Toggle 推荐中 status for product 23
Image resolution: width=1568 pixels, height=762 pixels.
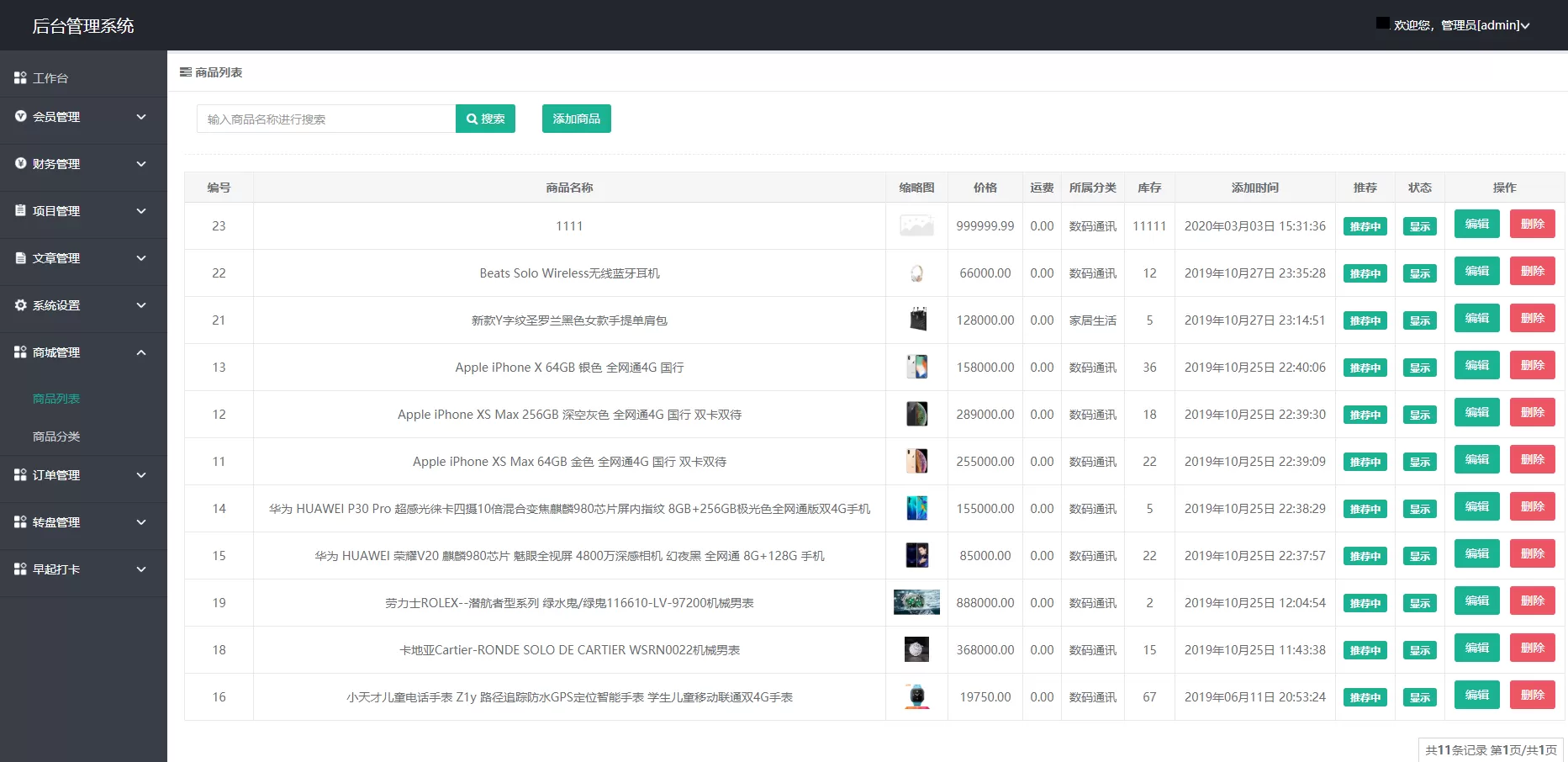1365,226
